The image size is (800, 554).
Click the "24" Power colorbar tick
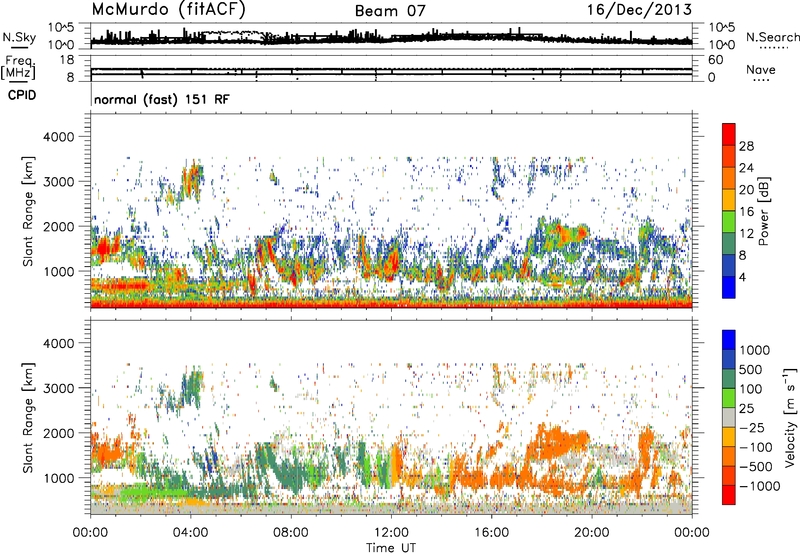pyautogui.click(x=746, y=168)
